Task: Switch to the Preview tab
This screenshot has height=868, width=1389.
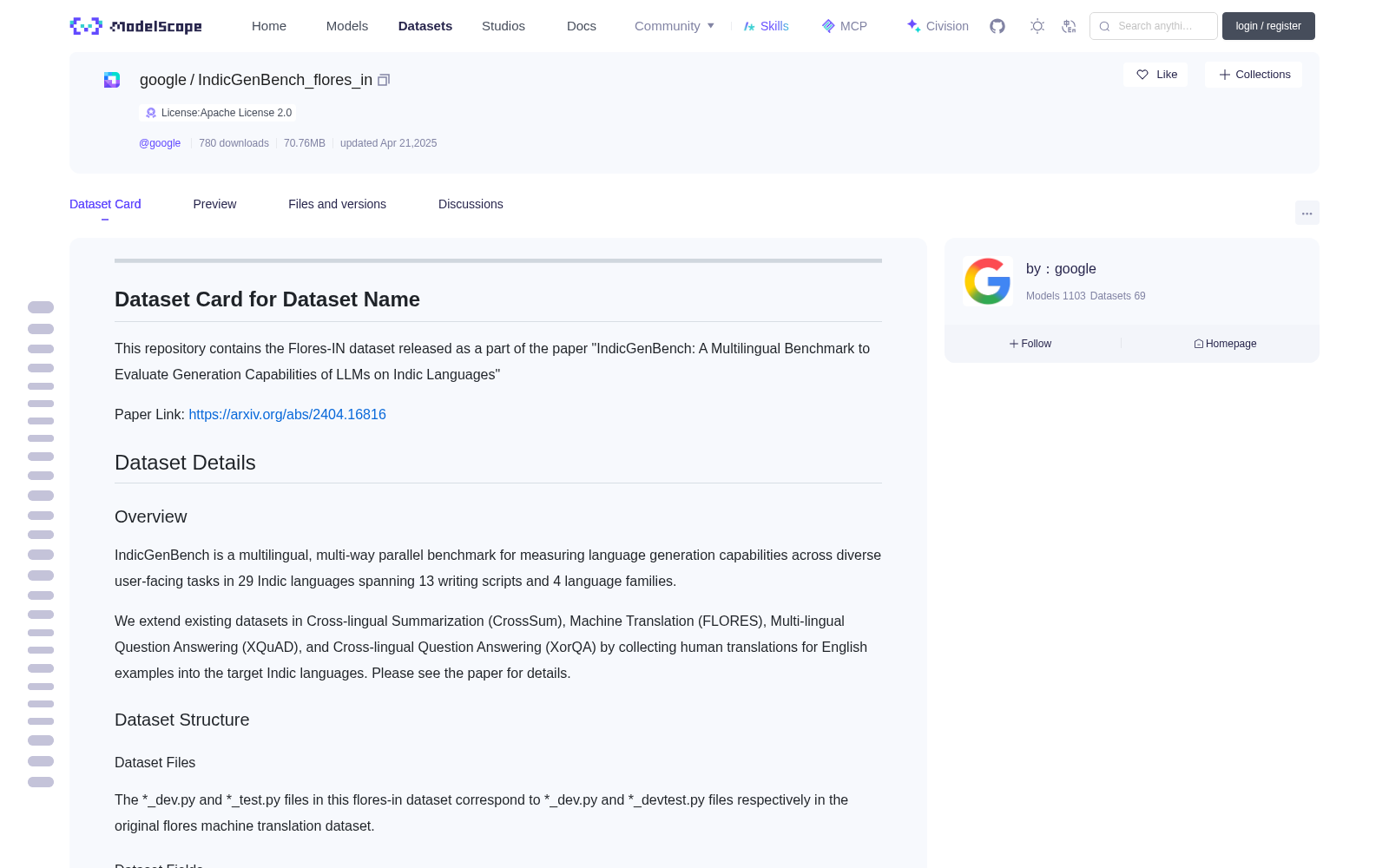Action: [214, 204]
